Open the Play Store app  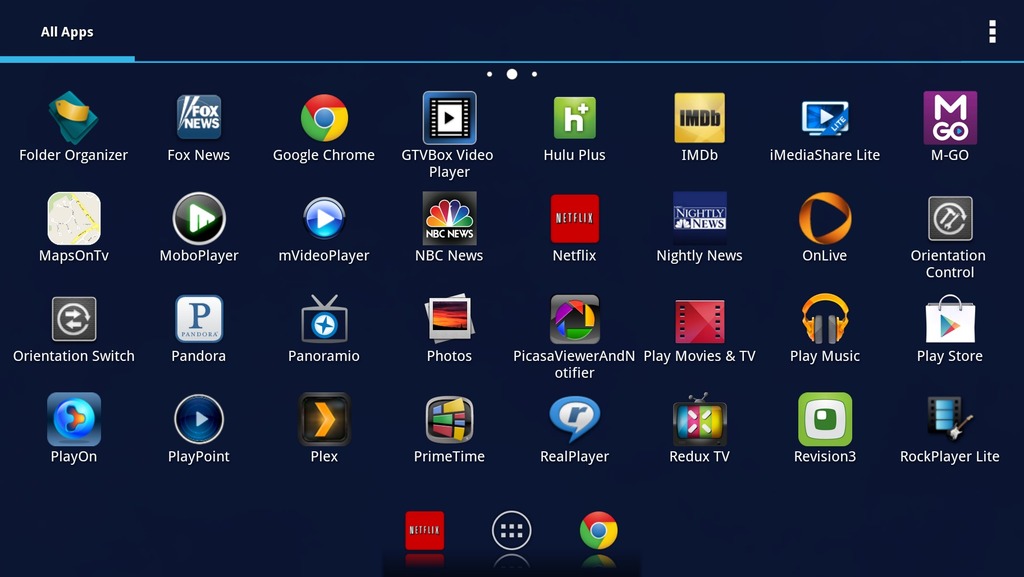[x=949, y=320]
